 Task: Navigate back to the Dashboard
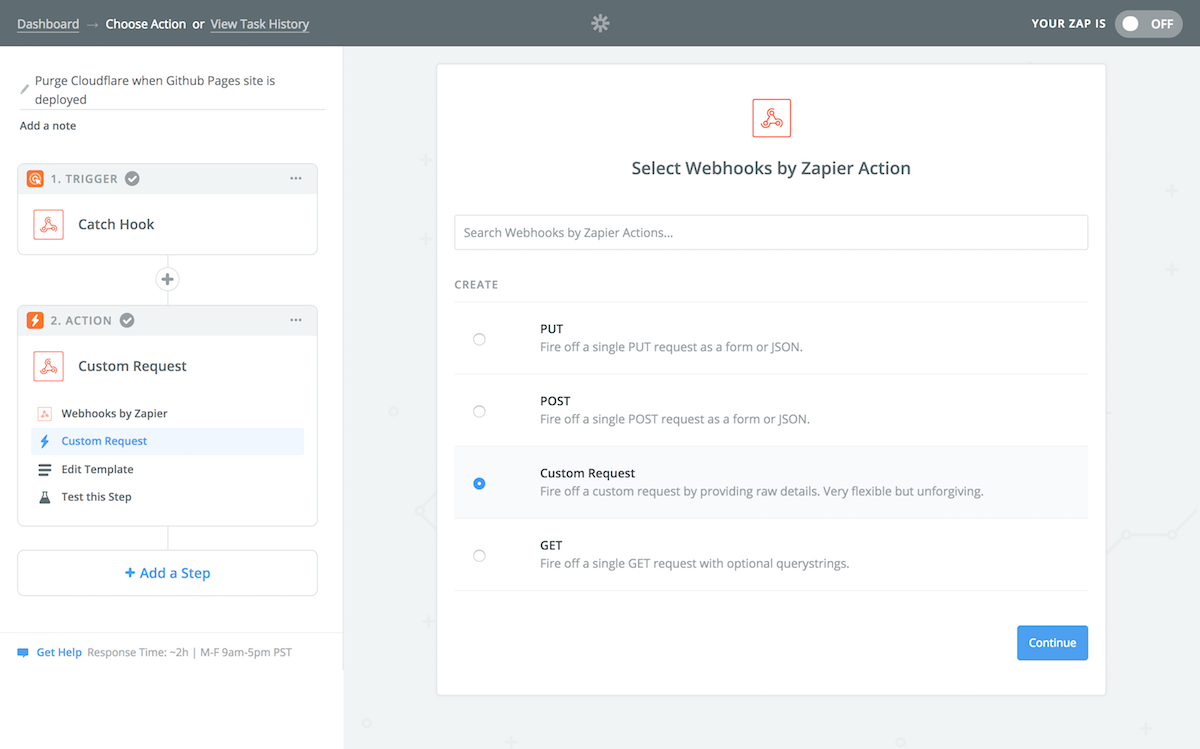47,23
